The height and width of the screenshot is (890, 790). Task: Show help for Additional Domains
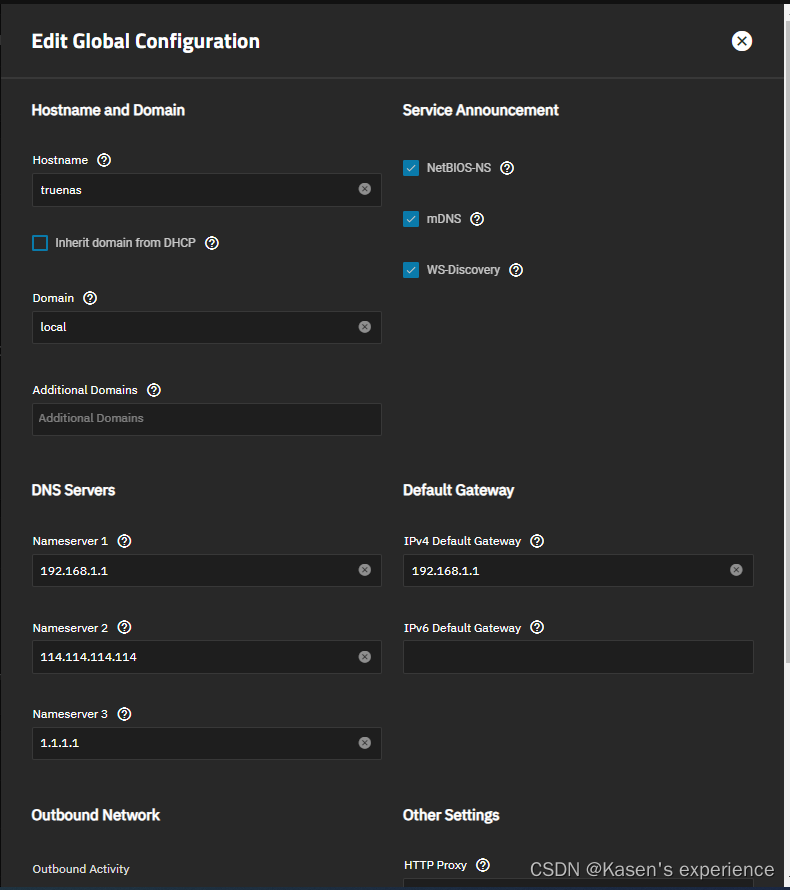(x=154, y=390)
